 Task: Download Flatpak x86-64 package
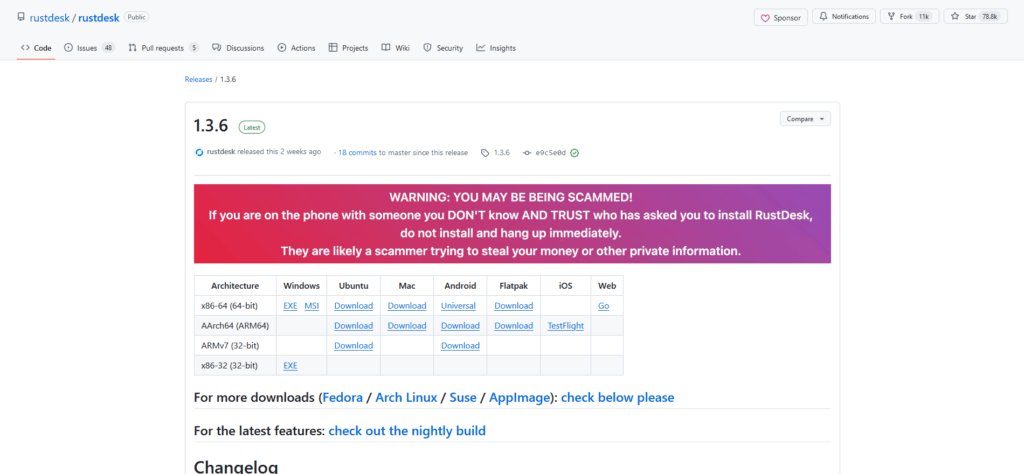pos(513,306)
